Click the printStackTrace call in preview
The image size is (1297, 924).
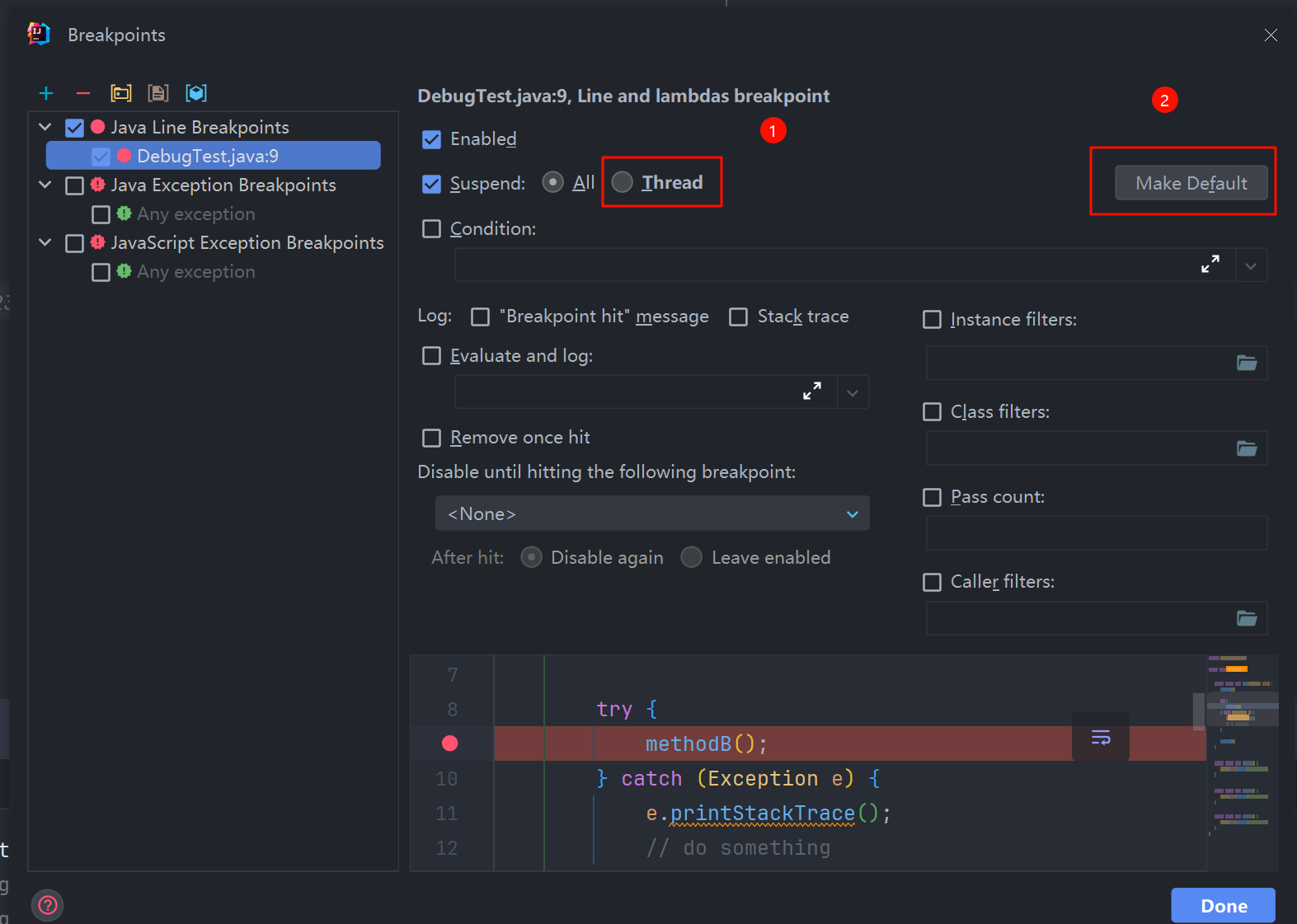point(763,814)
